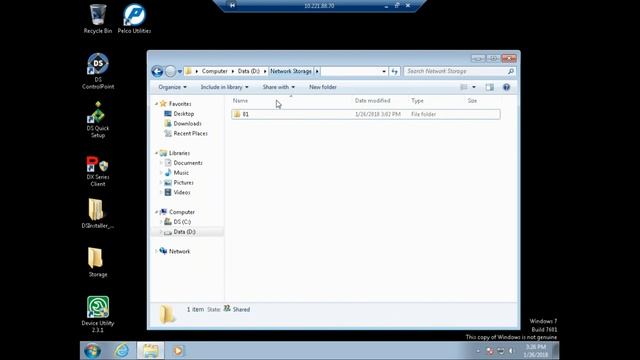Open address bar history dropdown
640x360 pixels.
pos(384,71)
